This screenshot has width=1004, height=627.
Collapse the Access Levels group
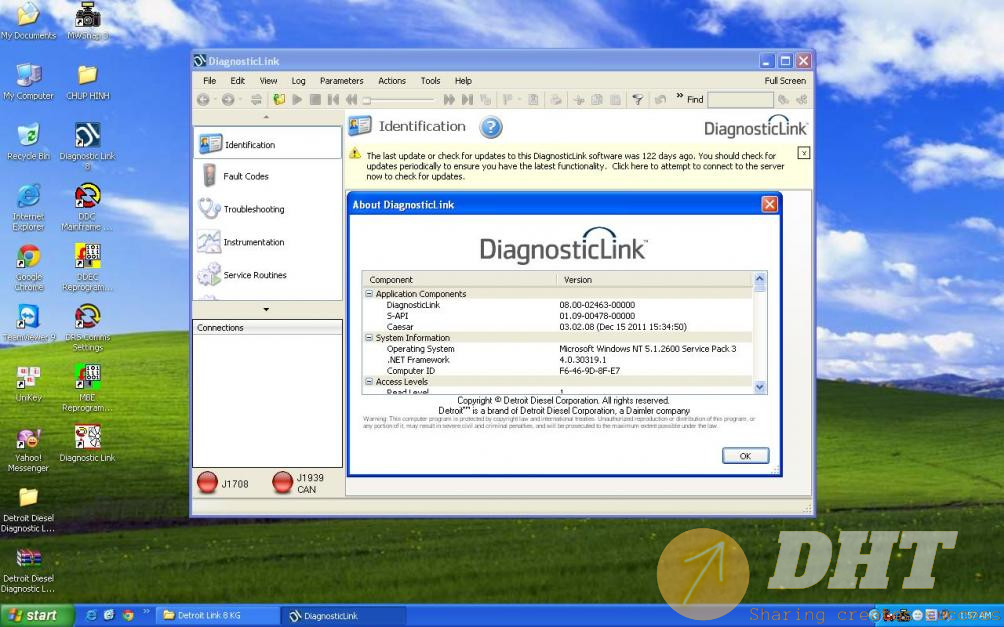pos(369,382)
